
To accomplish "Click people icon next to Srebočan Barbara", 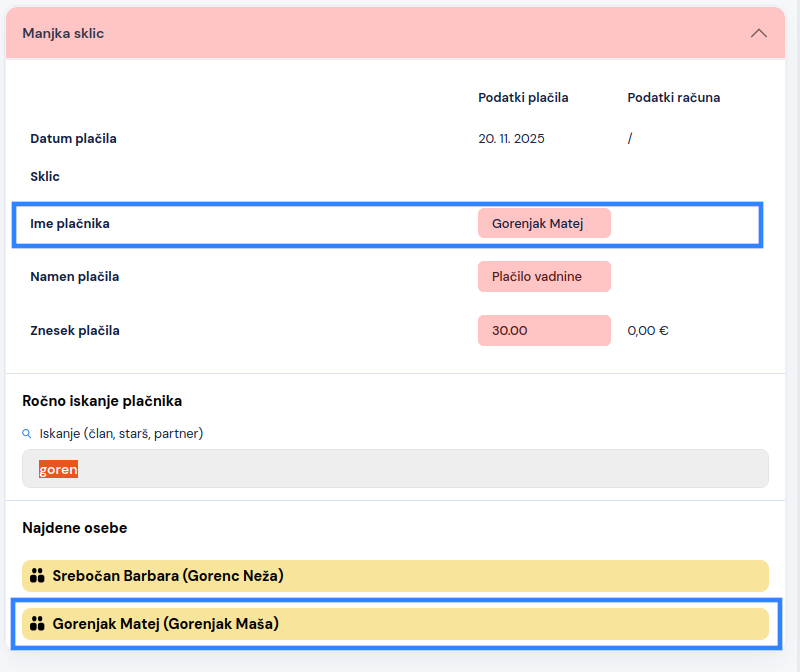I will pos(38,576).
